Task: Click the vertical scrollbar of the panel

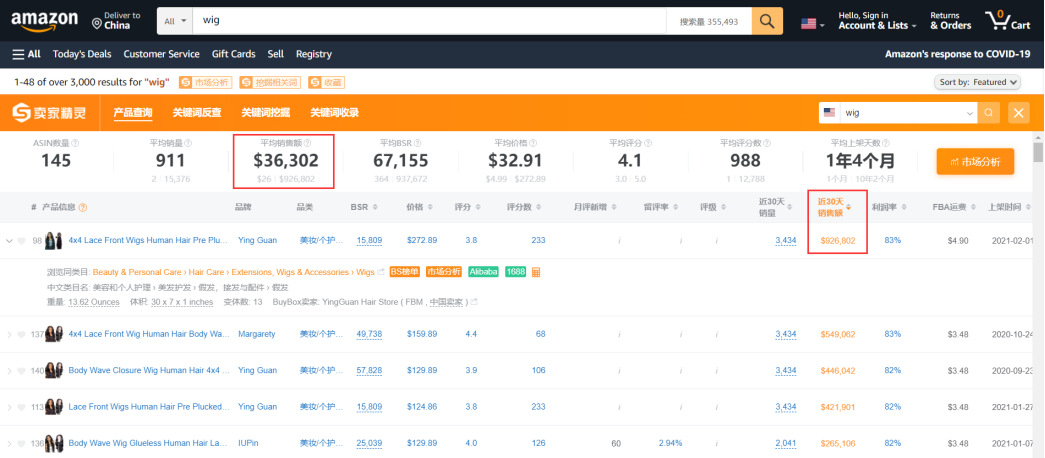Action: point(1038,153)
